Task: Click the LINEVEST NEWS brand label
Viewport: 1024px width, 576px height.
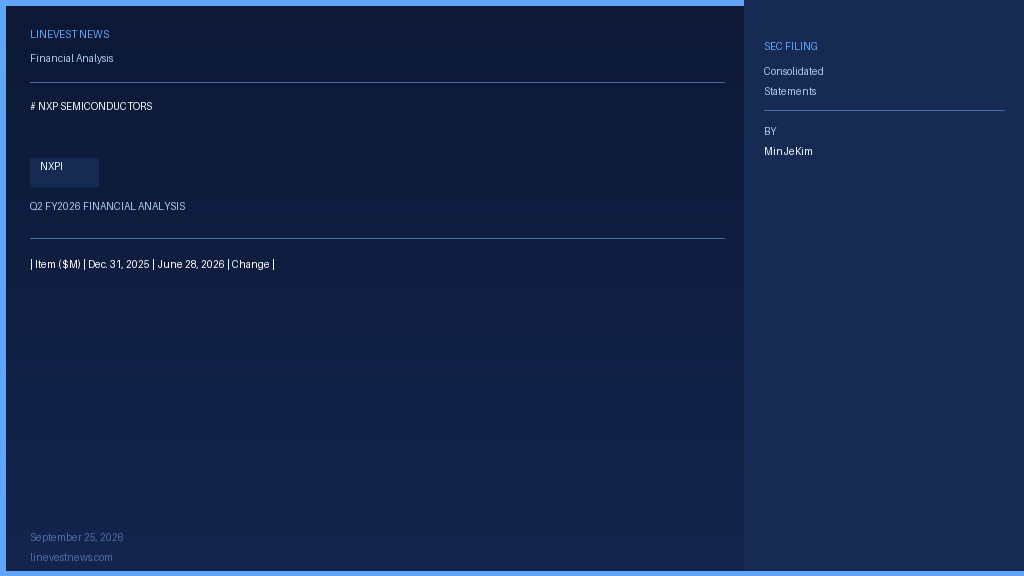Action: (x=70, y=35)
